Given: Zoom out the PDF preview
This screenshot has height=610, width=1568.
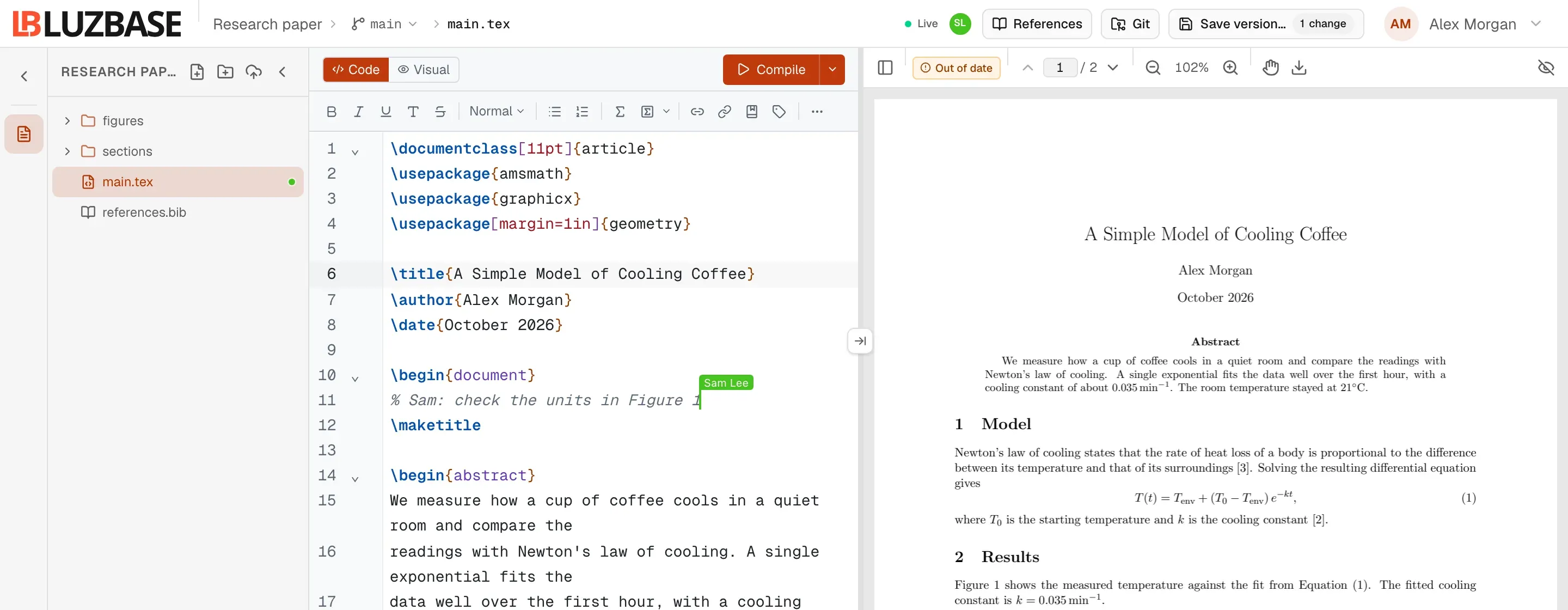Looking at the screenshot, I should pyautogui.click(x=1152, y=68).
